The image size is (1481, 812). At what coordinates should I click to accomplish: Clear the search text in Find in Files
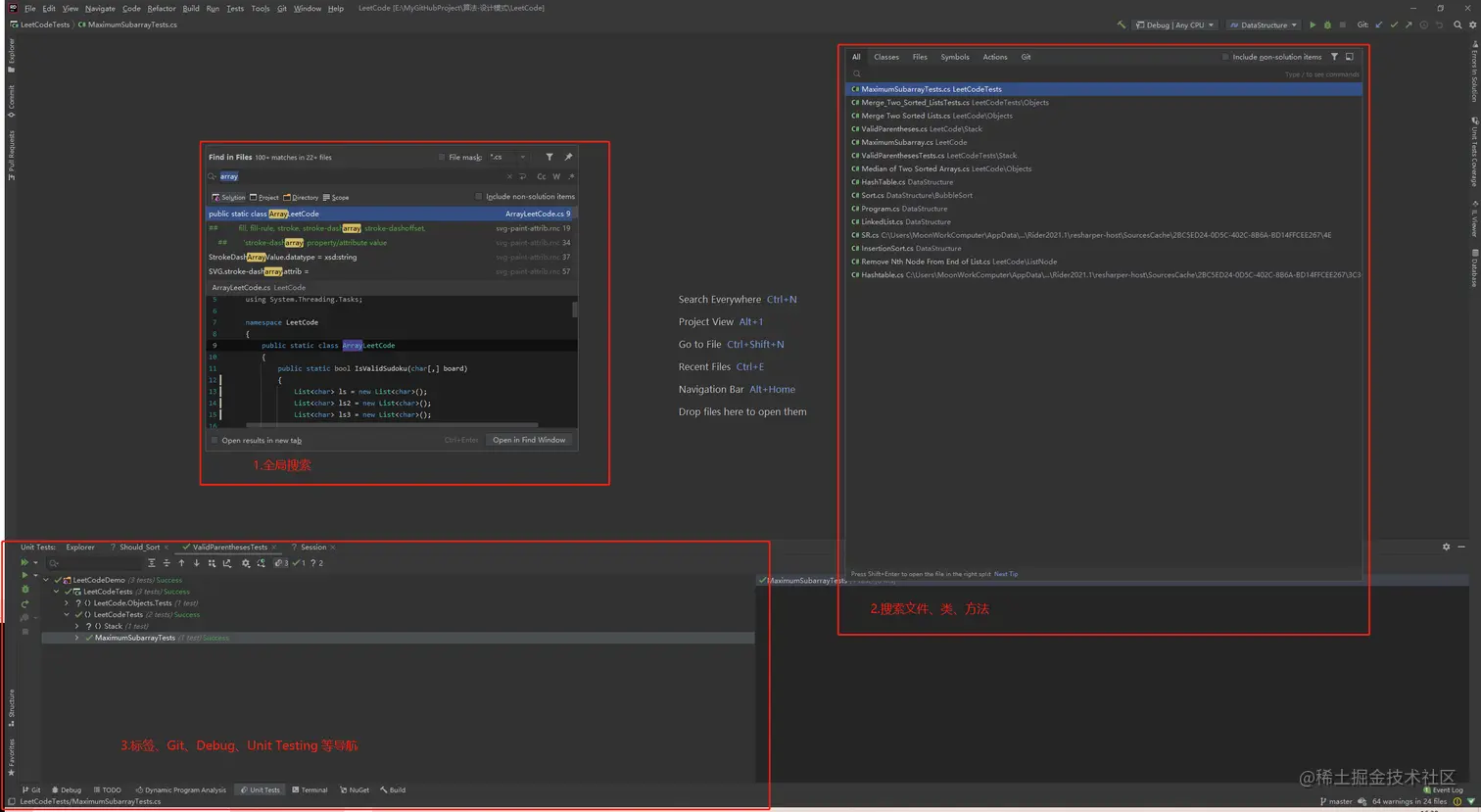(x=509, y=176)
